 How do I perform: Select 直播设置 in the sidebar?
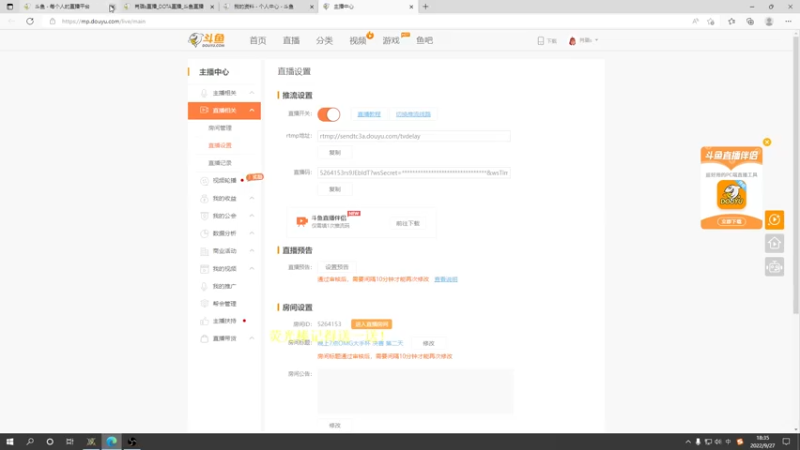click(x=220, y=145)
